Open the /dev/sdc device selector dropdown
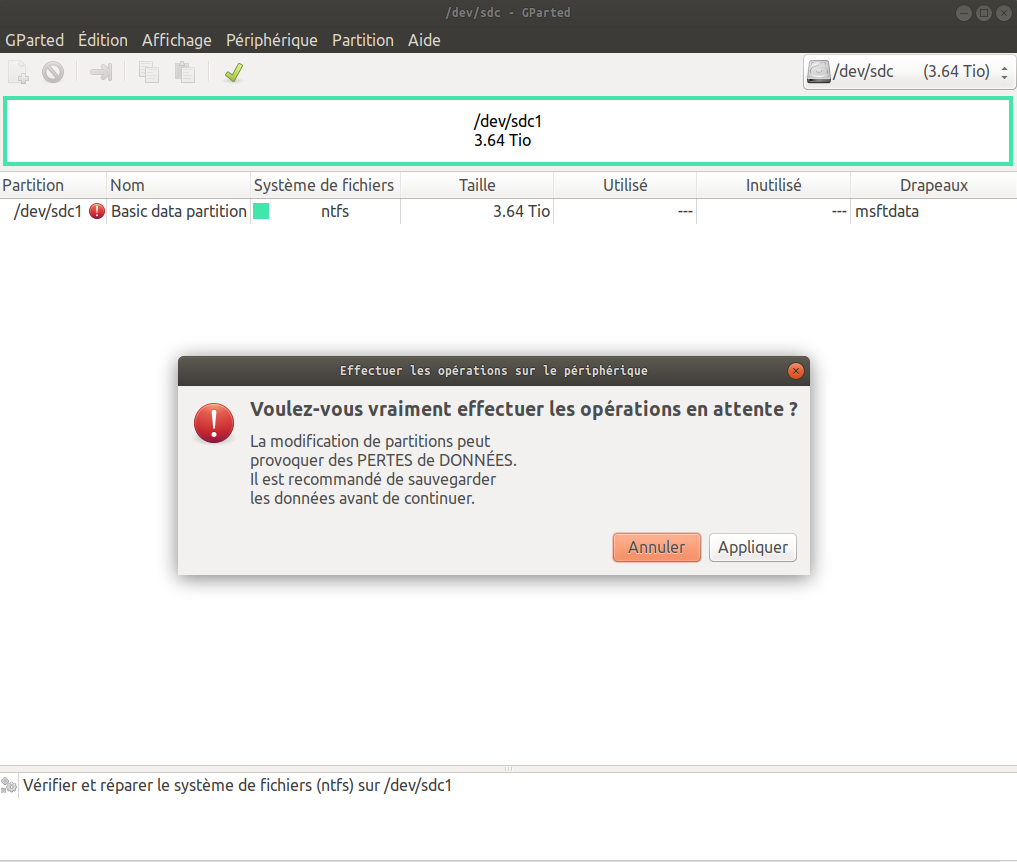The image size is (1017, 862). [909, 71]
